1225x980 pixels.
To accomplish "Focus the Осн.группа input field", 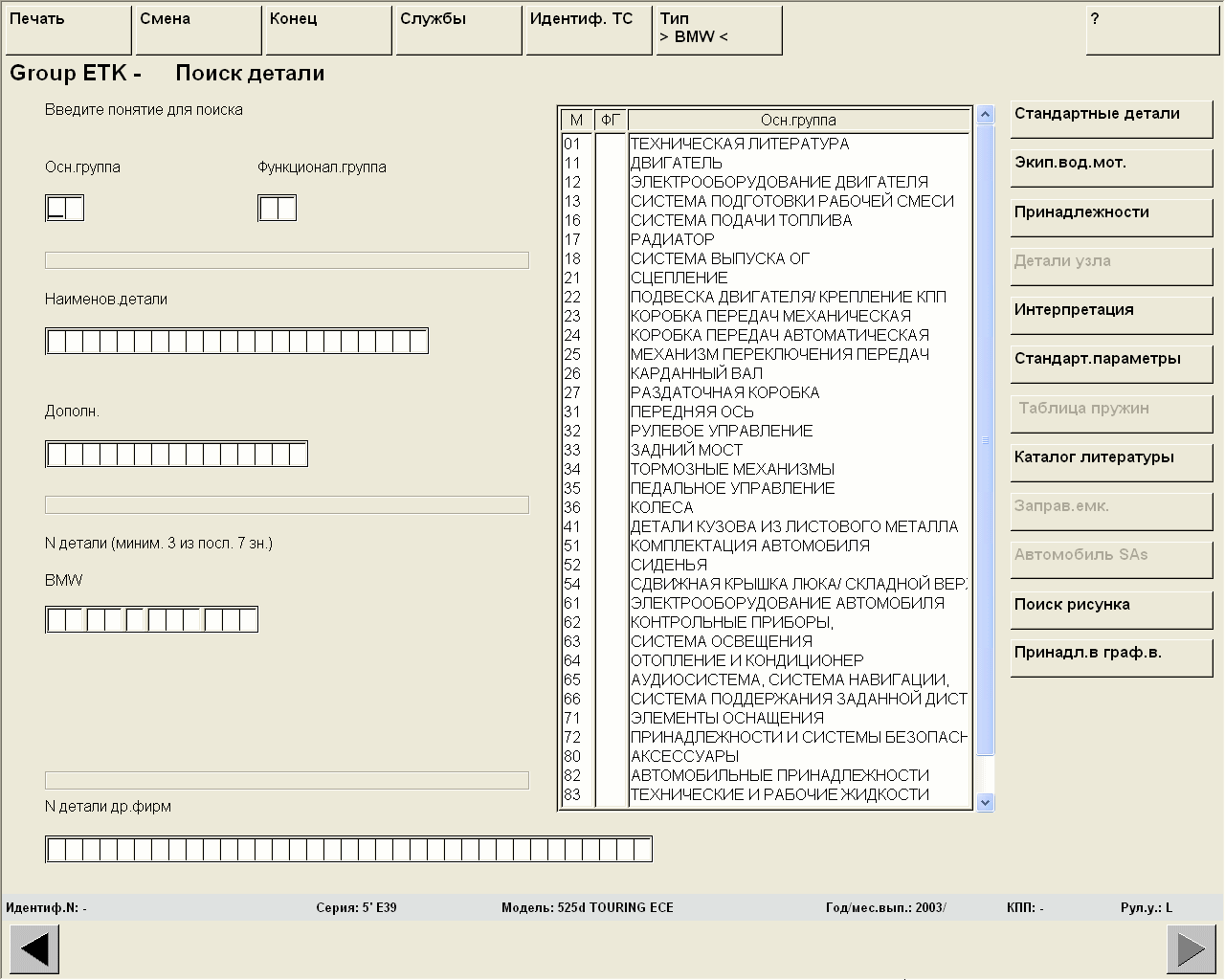I will (65, 208).
